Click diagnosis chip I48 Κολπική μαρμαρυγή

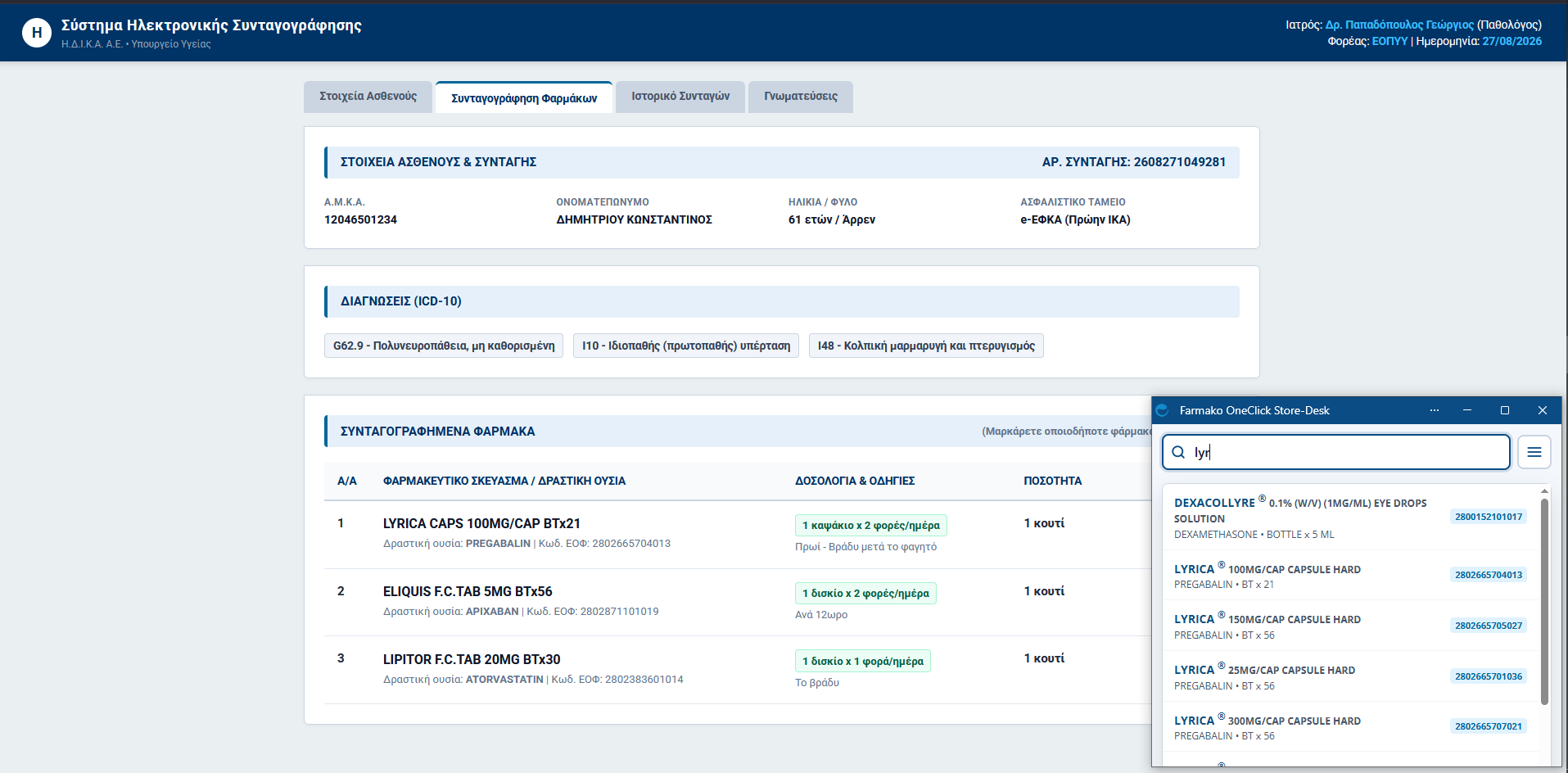(926, 346)
